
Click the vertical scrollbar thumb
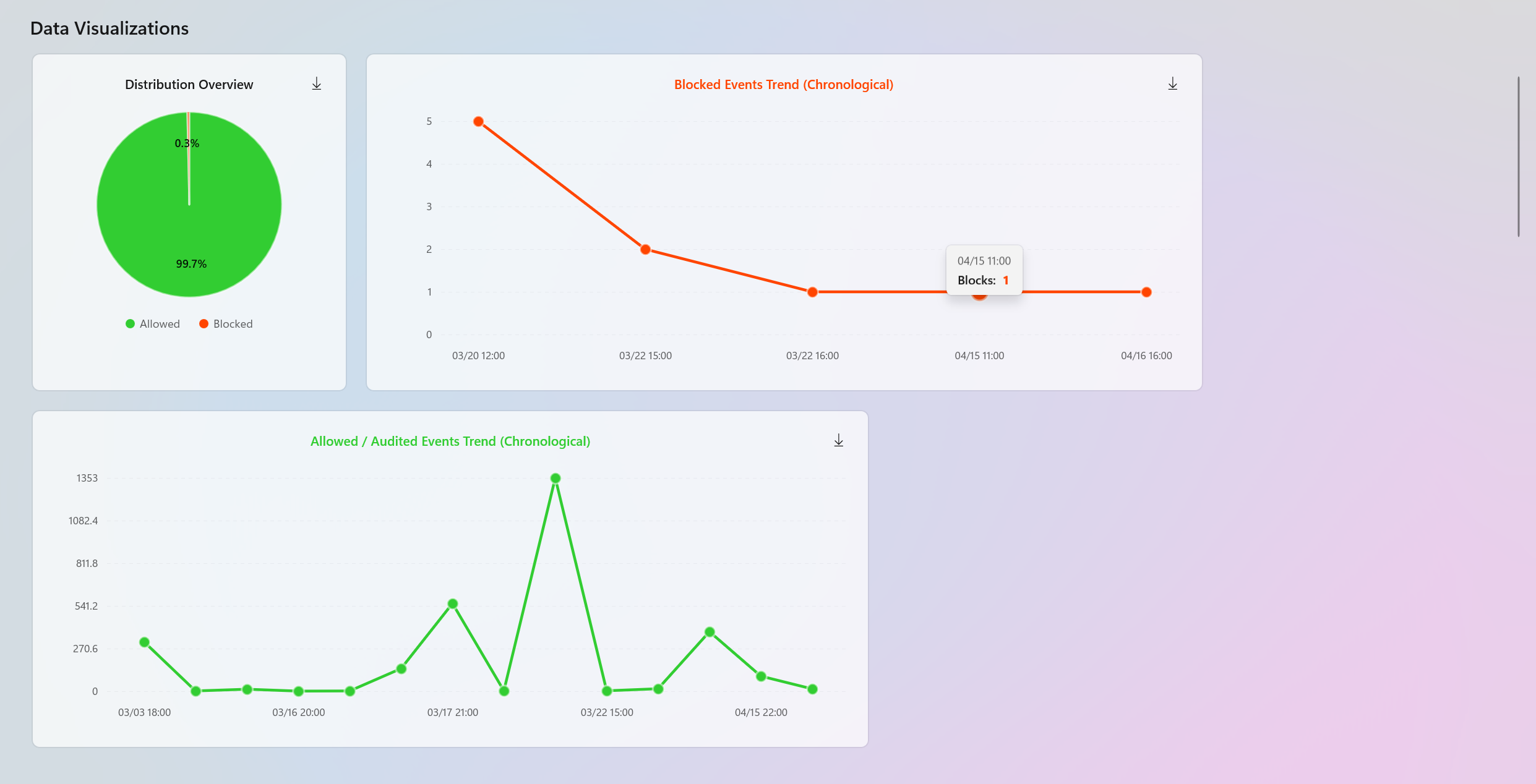pyautogui.click(x=1518, y=156)
